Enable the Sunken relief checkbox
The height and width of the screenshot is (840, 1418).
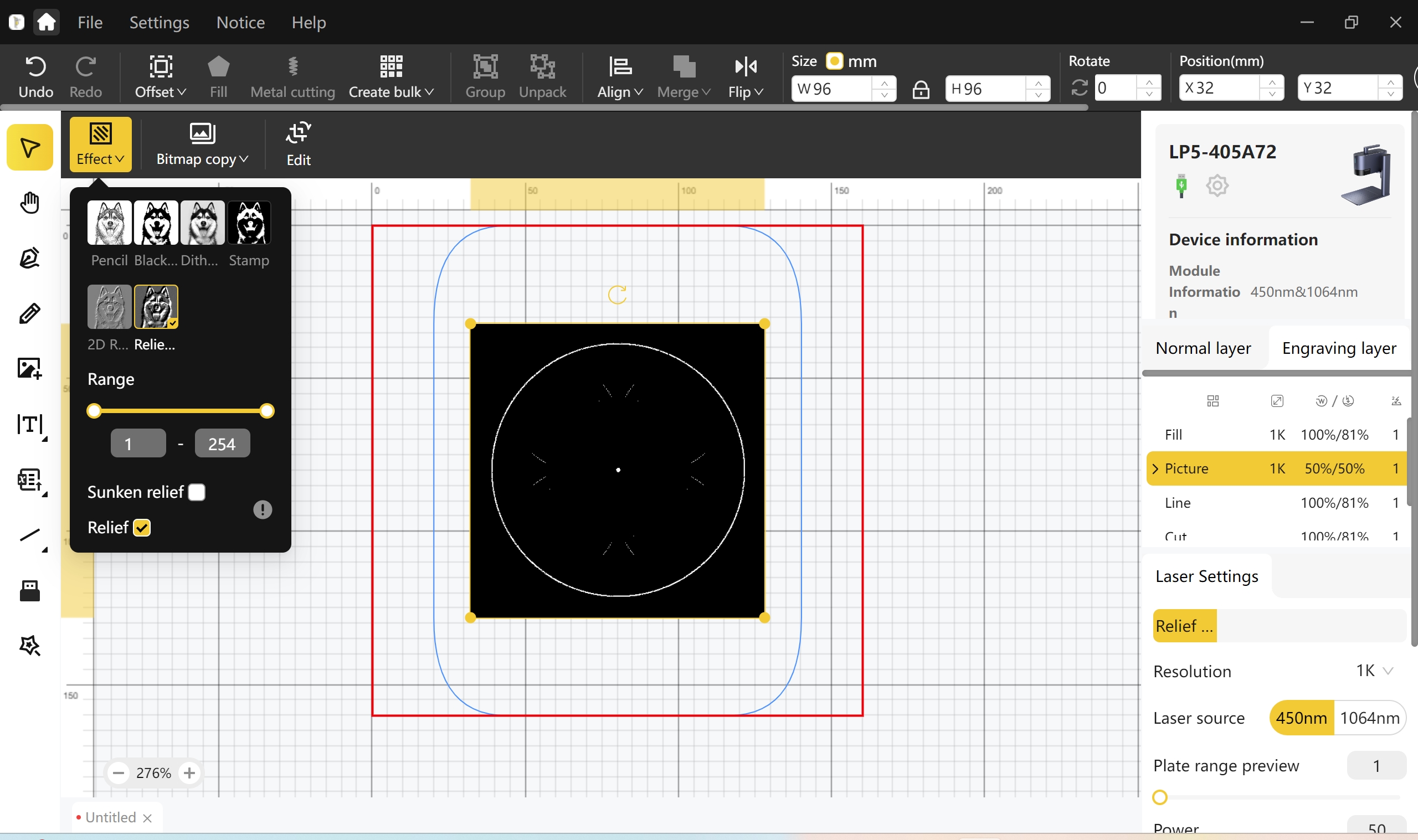coord(197,492)
